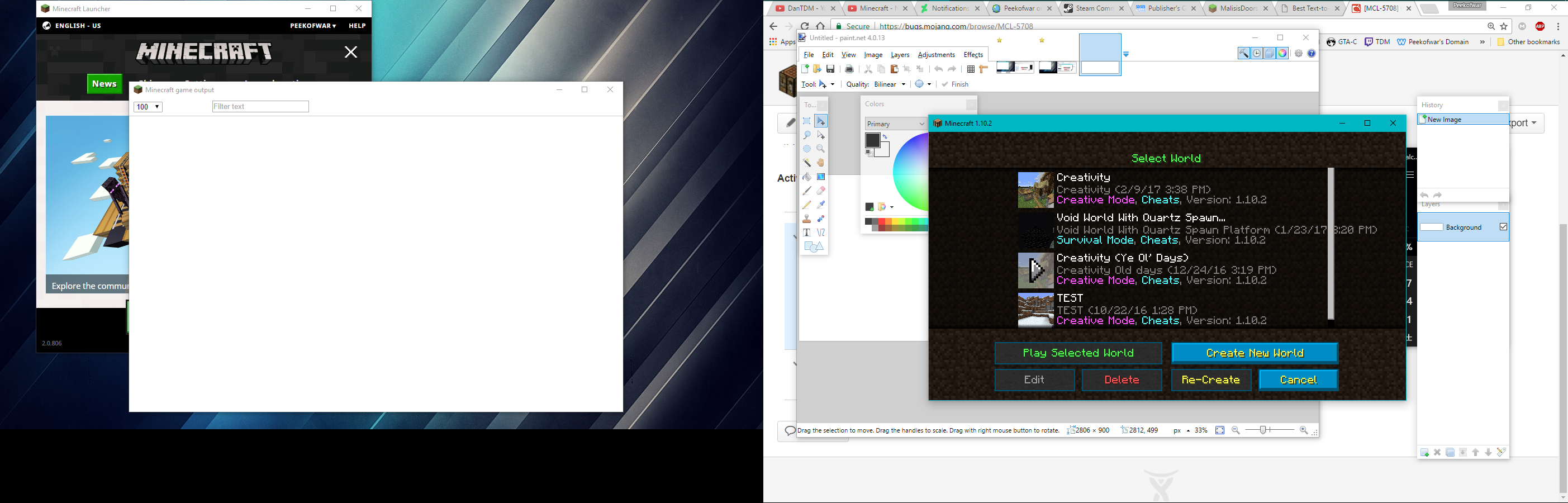Click the Save icon in paint.net toolbar
This screenshot has height=503, width=1568.
830,69
